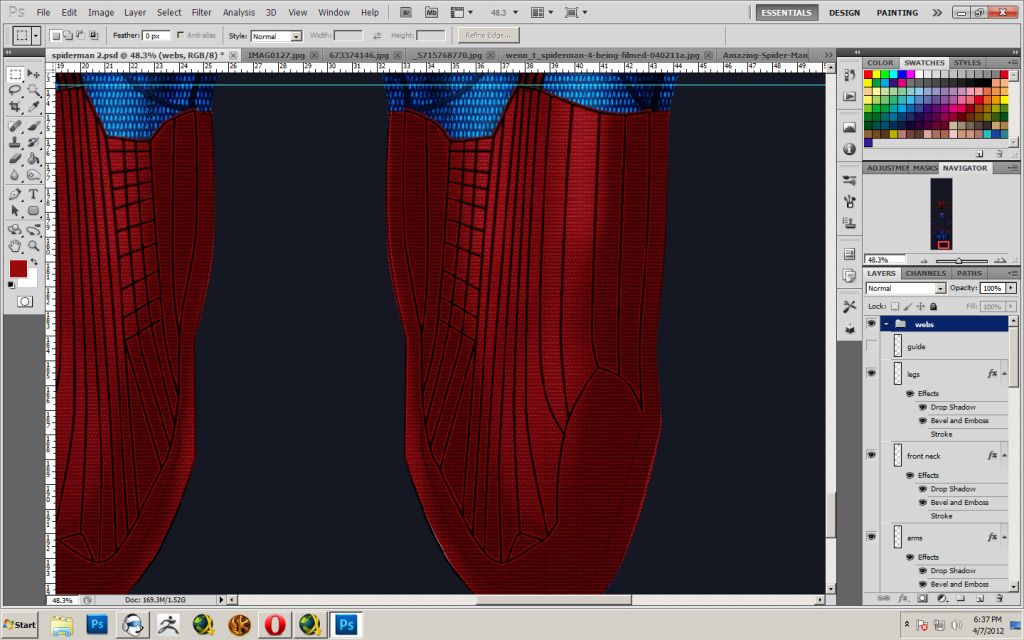Hide the webs group
The width and height of the screenshot is (1024, 640).
[871, 324]
